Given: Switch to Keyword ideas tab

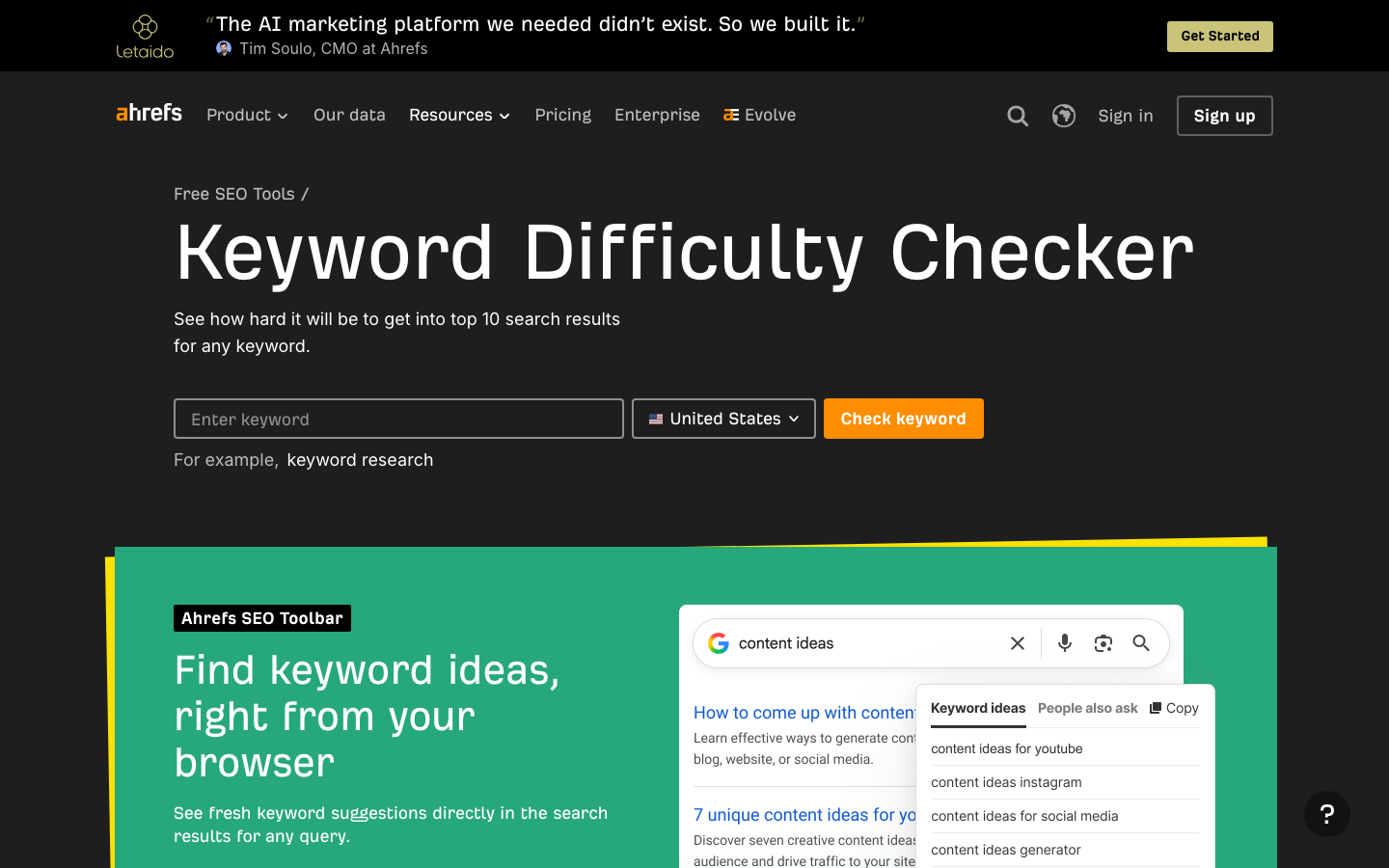Looking at the screenshot, I should coord(978,708).
